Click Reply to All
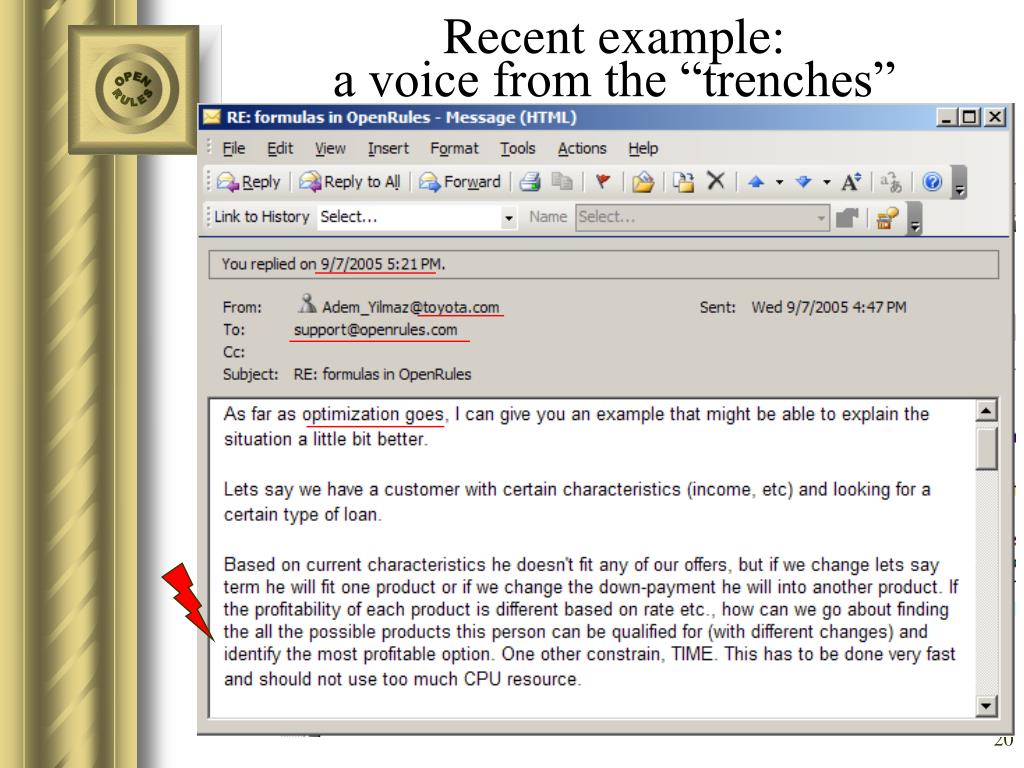This screenshot has height=768, width=1024. [349, 182]
